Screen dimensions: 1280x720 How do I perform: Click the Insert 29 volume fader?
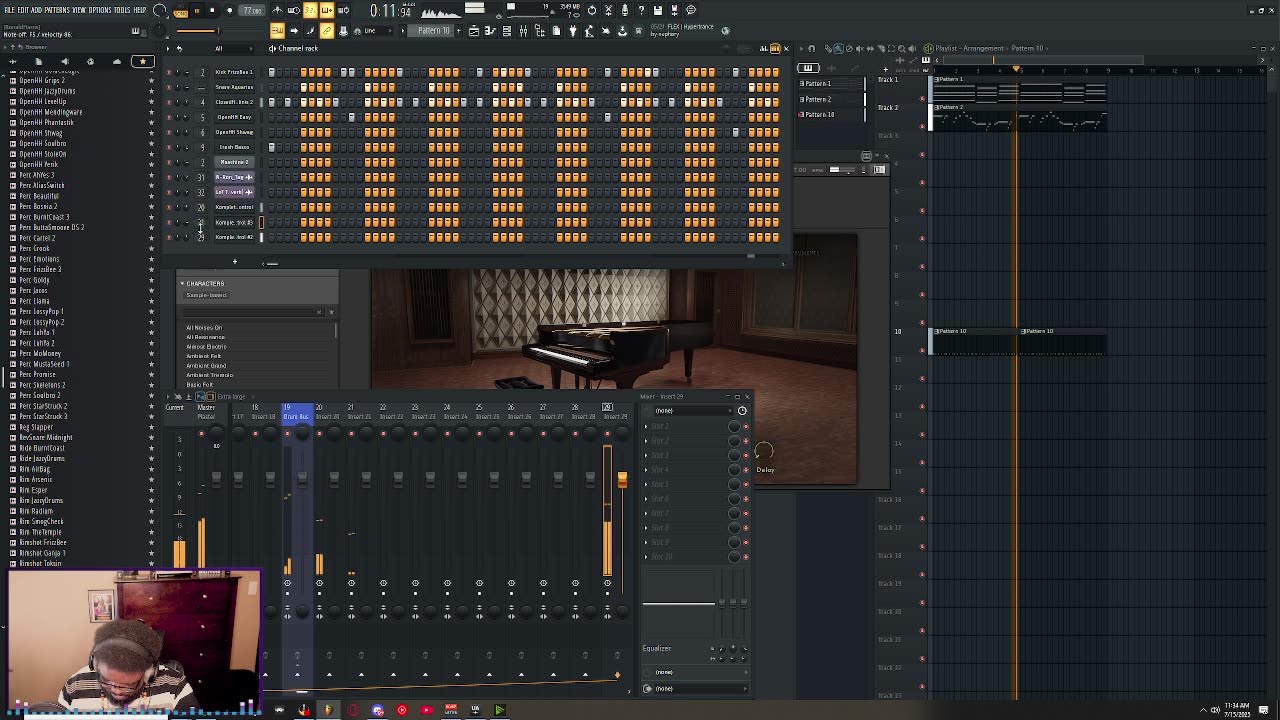click(x=621, y=481)
